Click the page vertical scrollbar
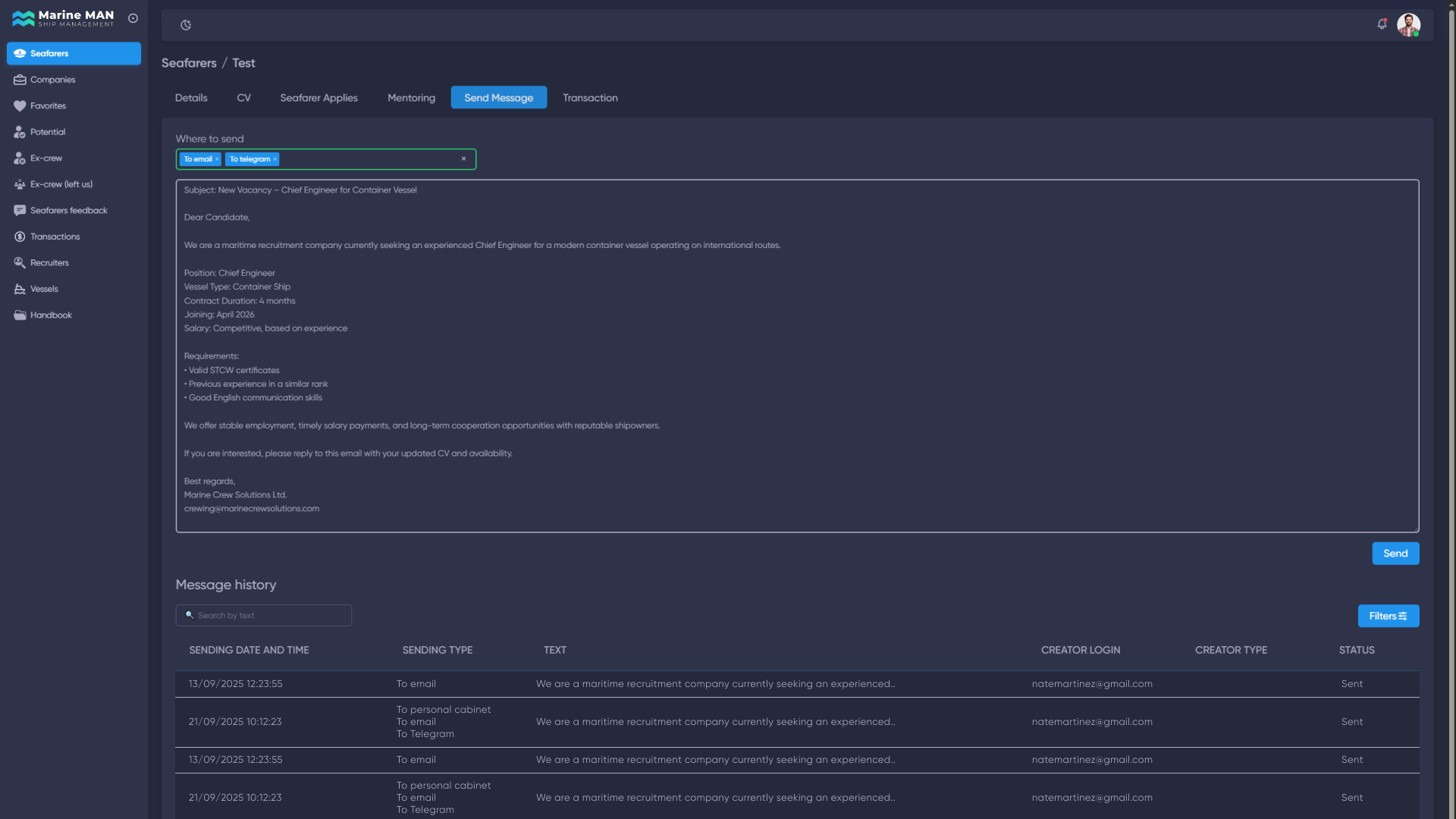Viewport: 1456px width, 819px height. coord(1451,409)
